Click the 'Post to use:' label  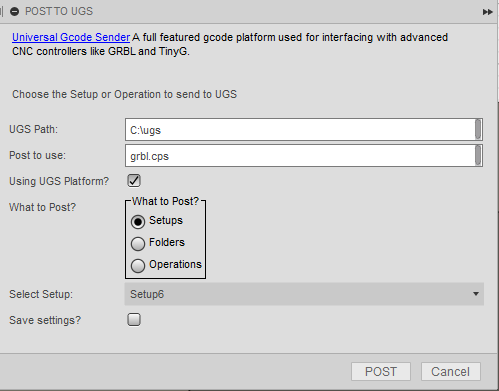[37, 155]
